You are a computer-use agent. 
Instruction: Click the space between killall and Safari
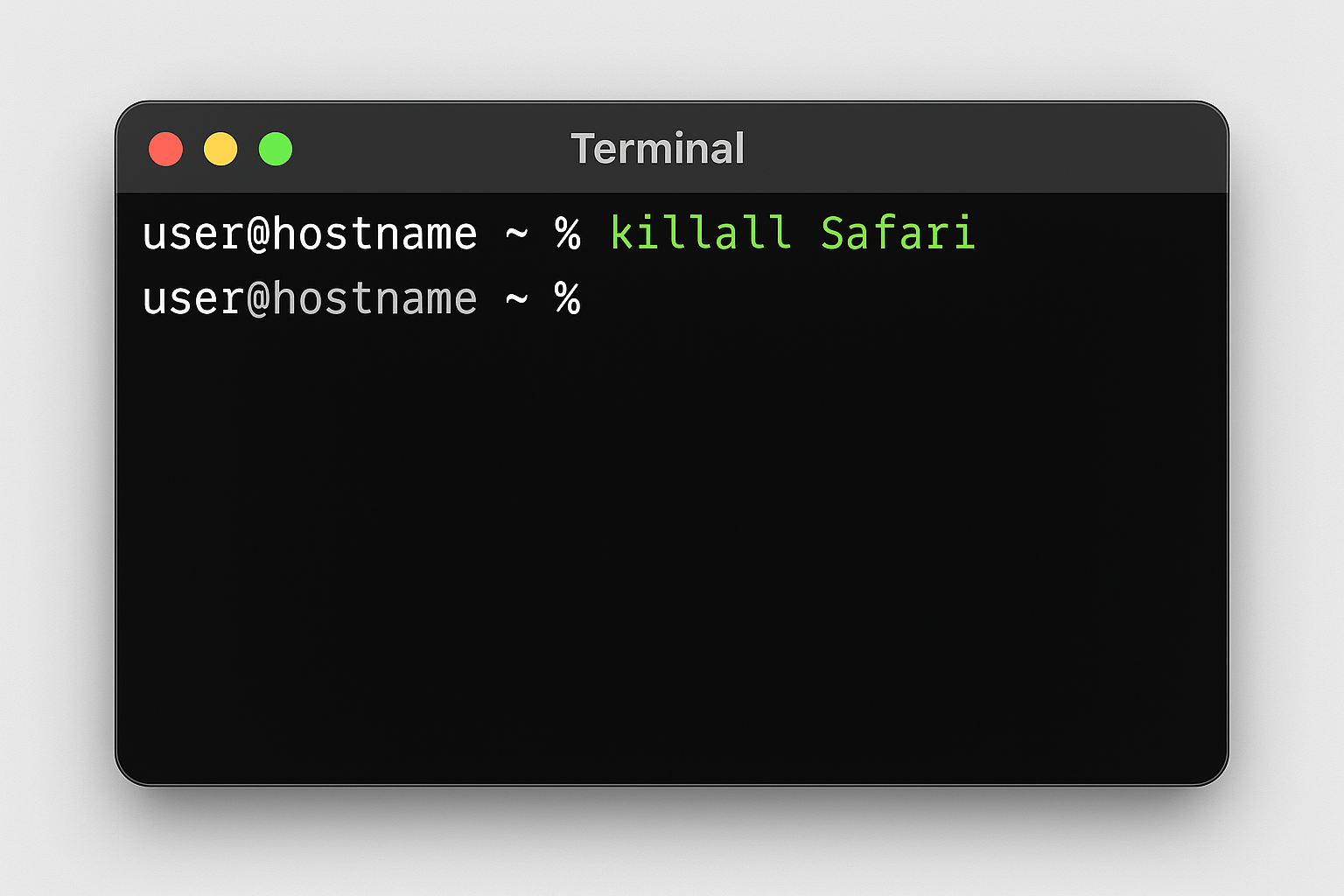pos(805,233)
